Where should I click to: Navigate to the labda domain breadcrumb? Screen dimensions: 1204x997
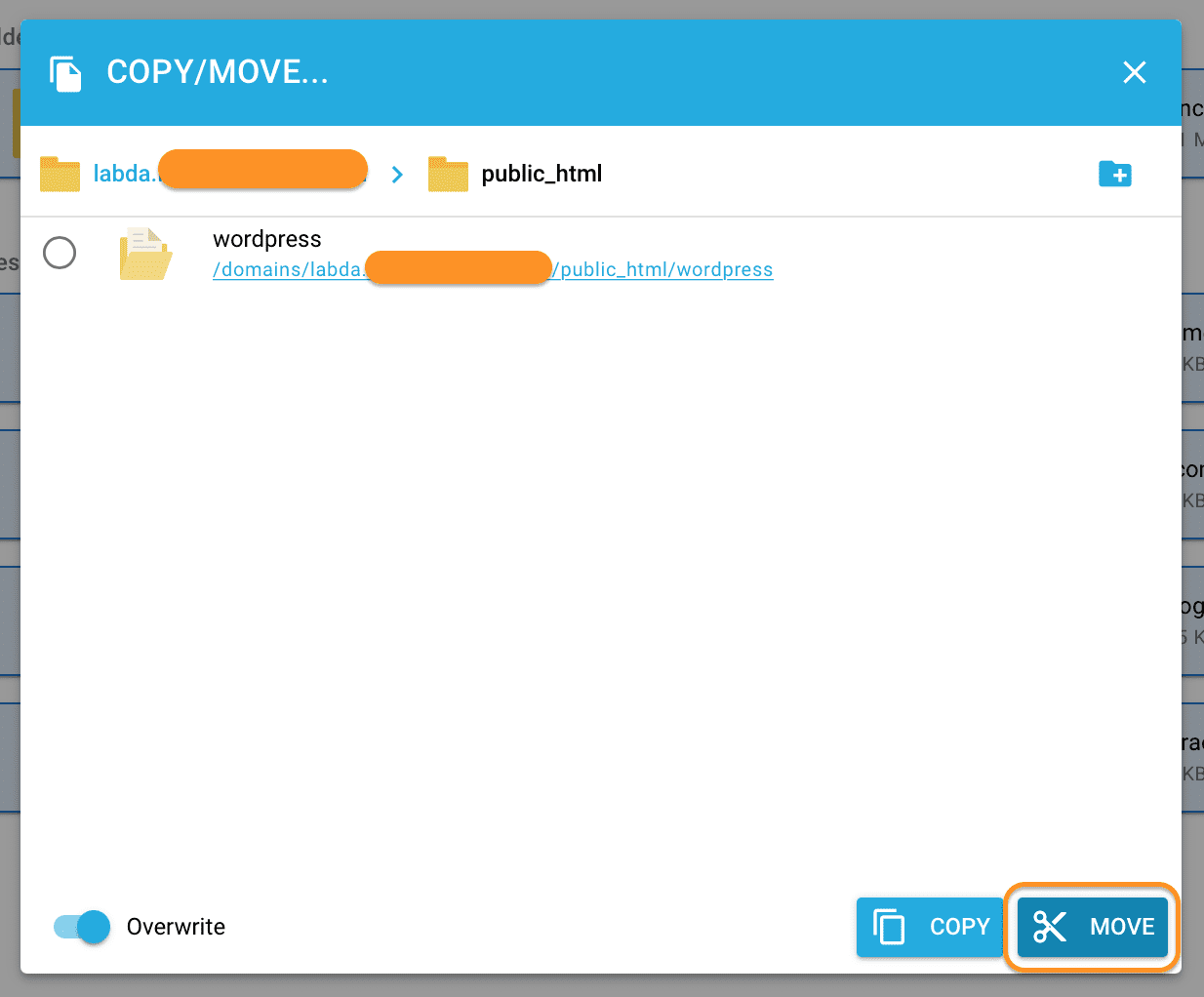click(123, 174)
